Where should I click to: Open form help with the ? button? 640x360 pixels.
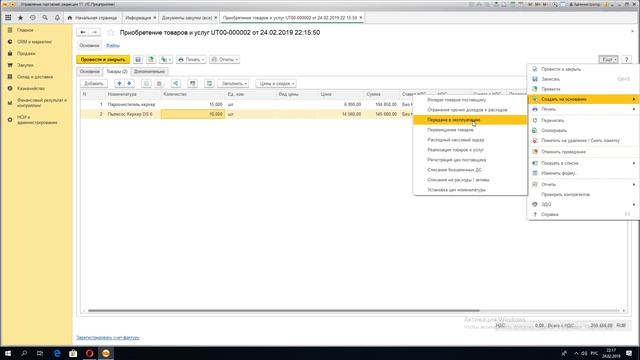[x=627, y=60]
